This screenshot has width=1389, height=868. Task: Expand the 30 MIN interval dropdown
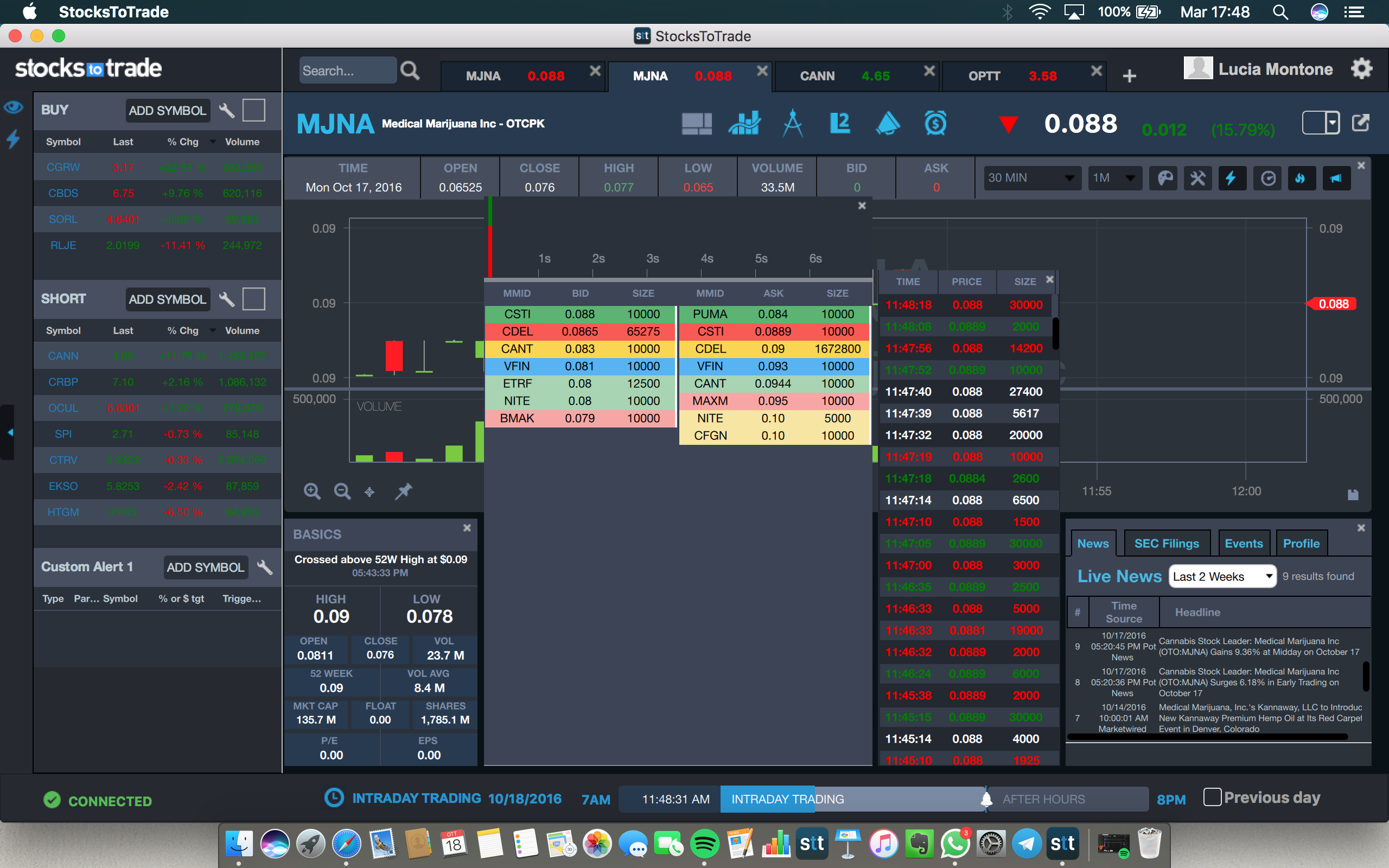click(x=1031, y=178)
